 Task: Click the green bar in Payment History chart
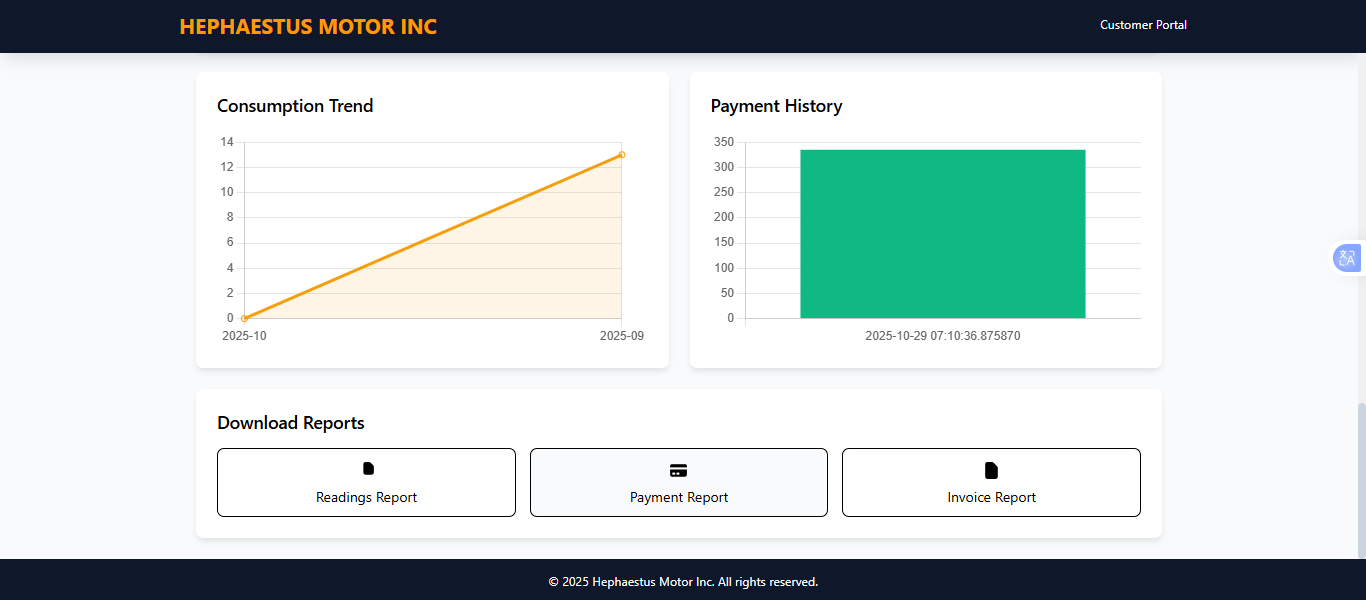point(942,234)
